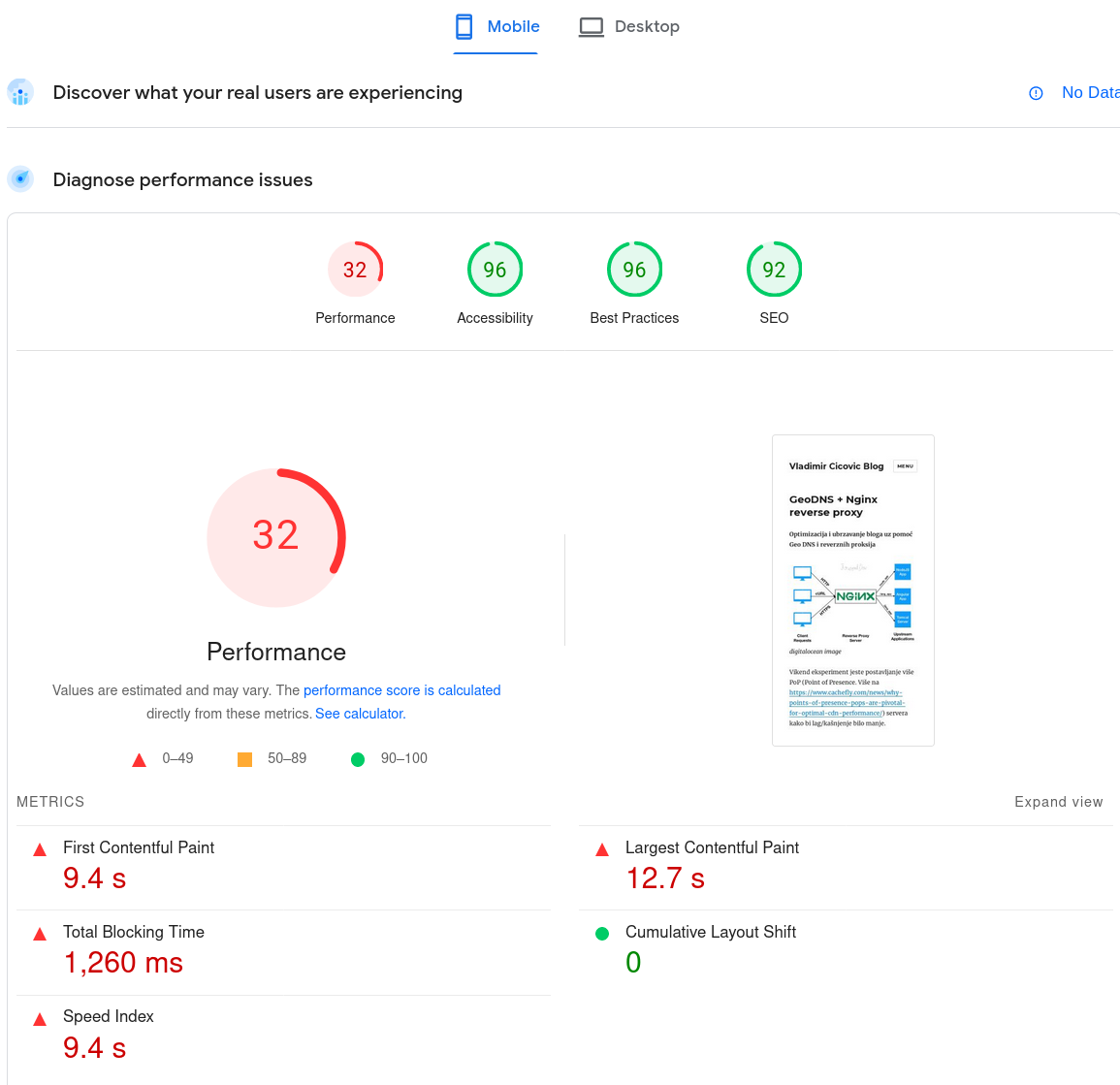Select the Cumulative Layout Shift value 0
The width and height of the screenshot is (1120, 1085).
[x=633, y=963]
